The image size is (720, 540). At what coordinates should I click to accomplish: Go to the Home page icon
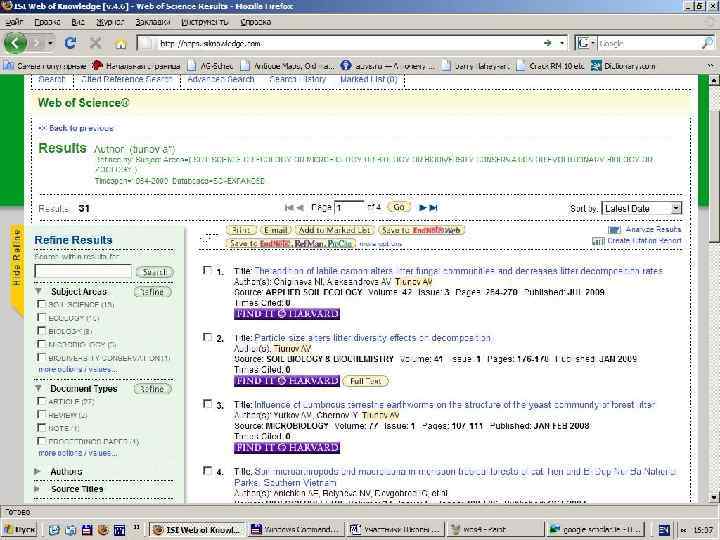click(121, 44)
